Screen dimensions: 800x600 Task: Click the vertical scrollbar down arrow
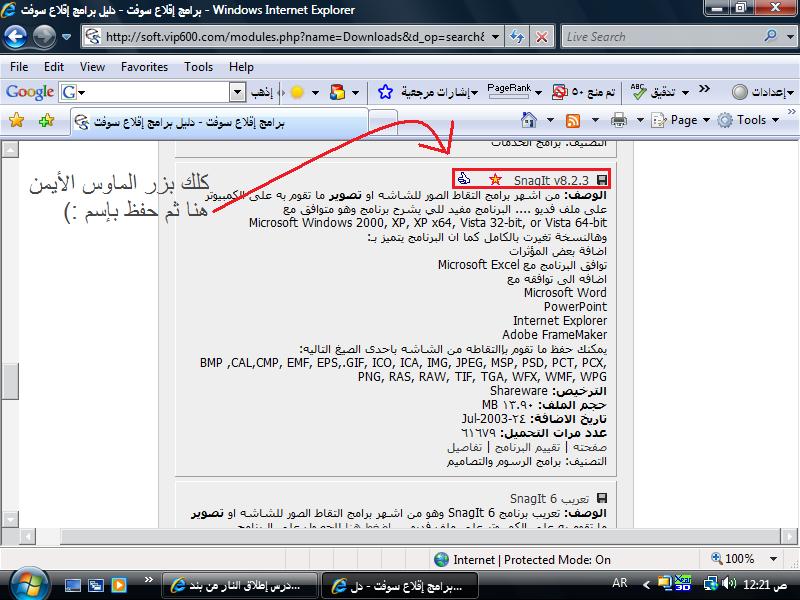coord(10,519)
